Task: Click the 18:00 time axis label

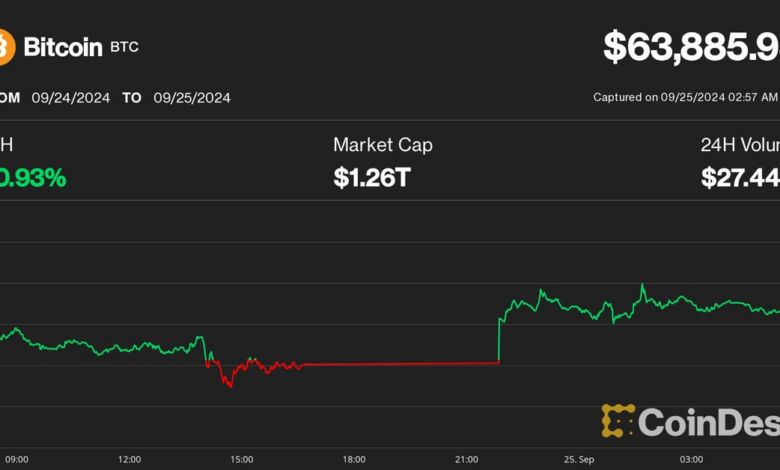Action: pos(355,459)
